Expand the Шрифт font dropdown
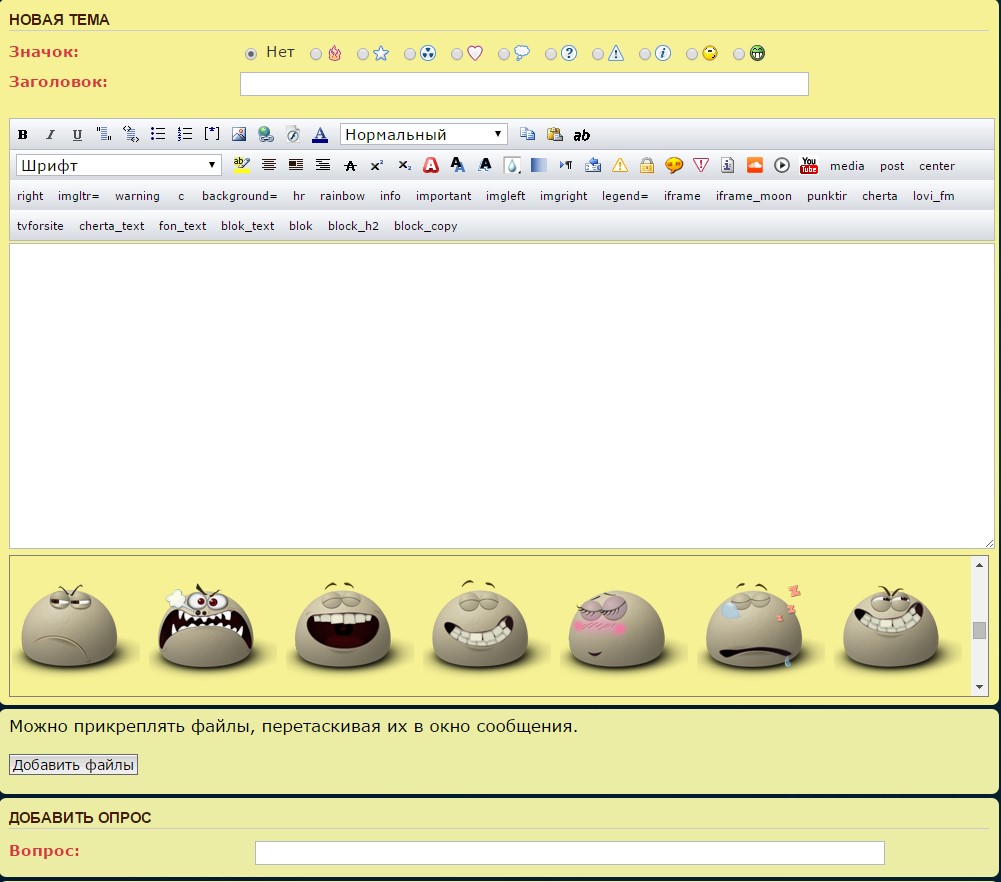This screenshot has height=882, width=1001. pos(119,166)
